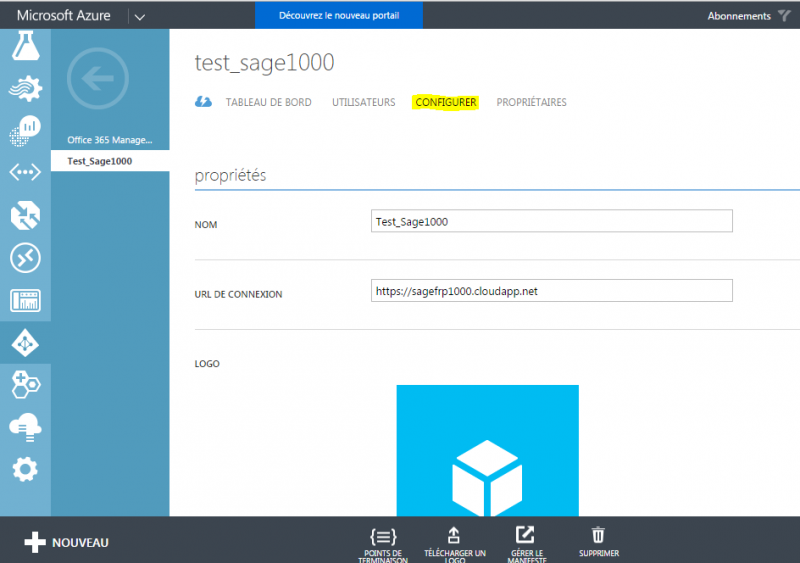
Task: Click the Nouveau plus button
Action: pos(66,542)
